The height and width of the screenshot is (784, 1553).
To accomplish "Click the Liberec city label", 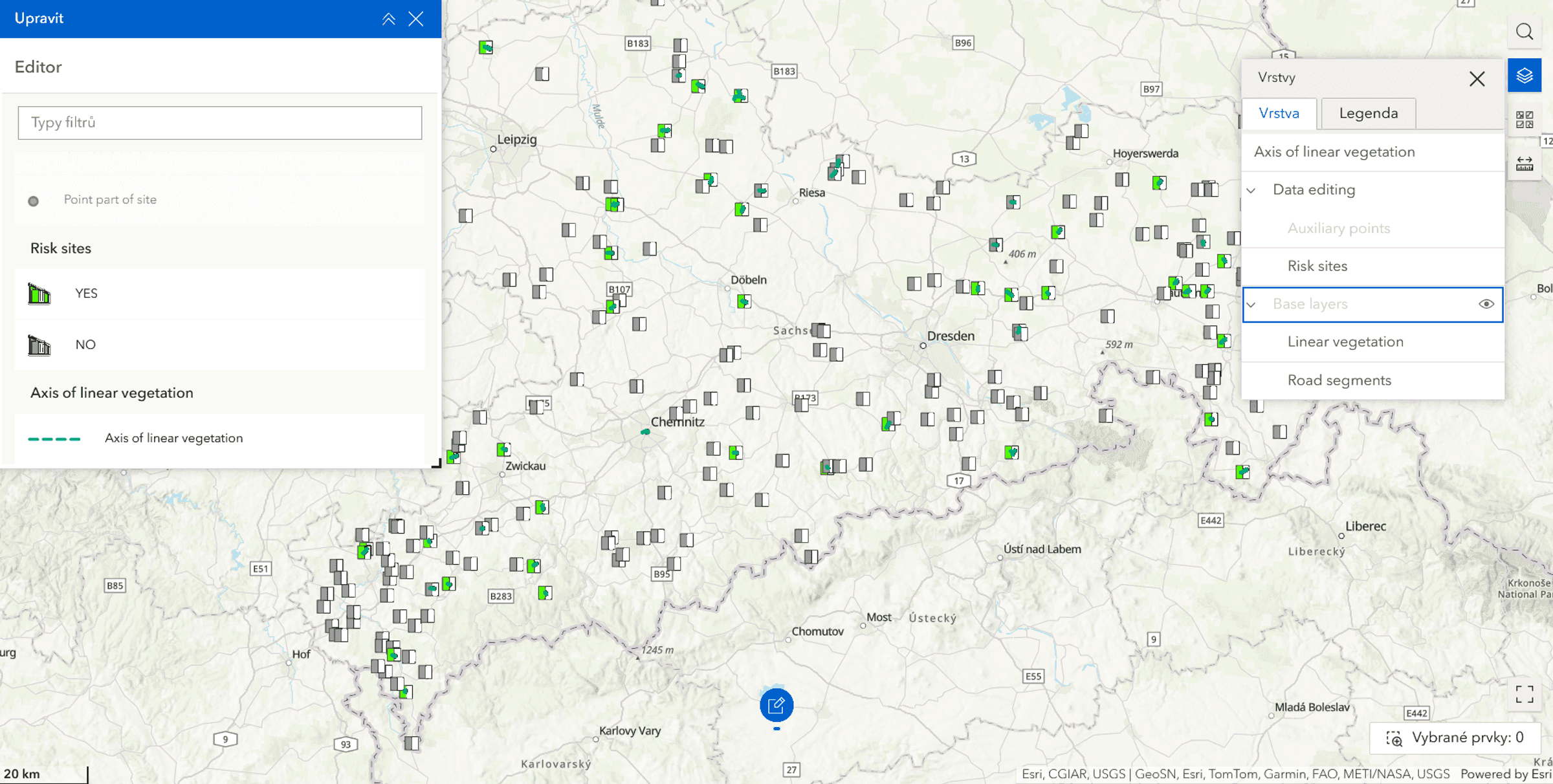I will tap(1365, 527).
